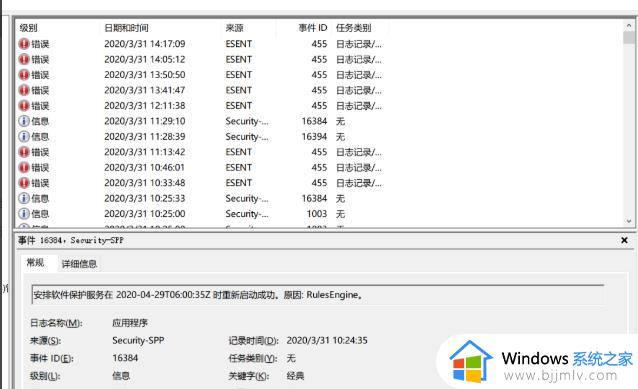Select date 2020/3/31 11:13:42
Image resolution: width=638 pixels, height=389 pixels.
coord(144,152)
